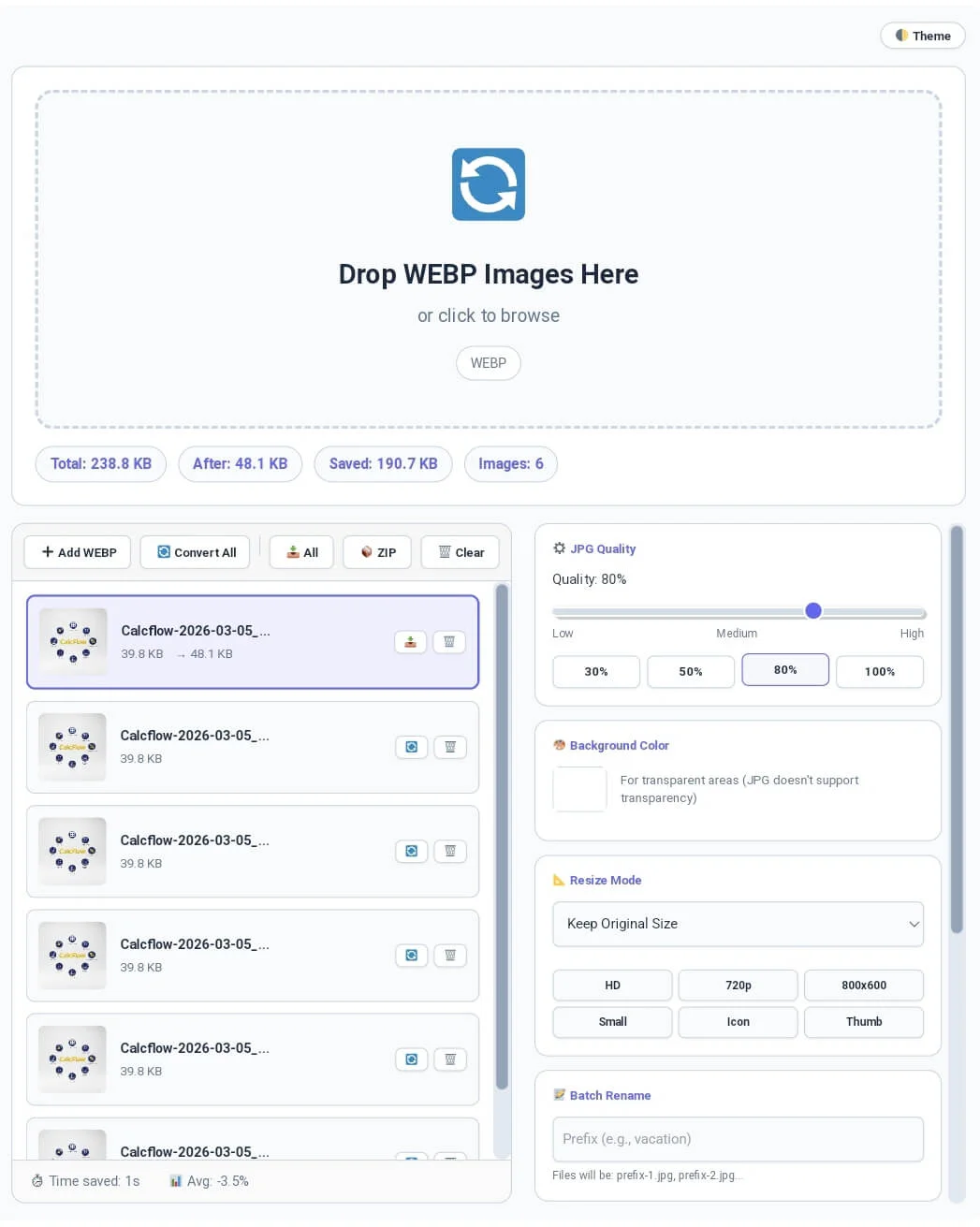Download the first converted Calcflow image

pyautogui.click(x=410, y=642)
